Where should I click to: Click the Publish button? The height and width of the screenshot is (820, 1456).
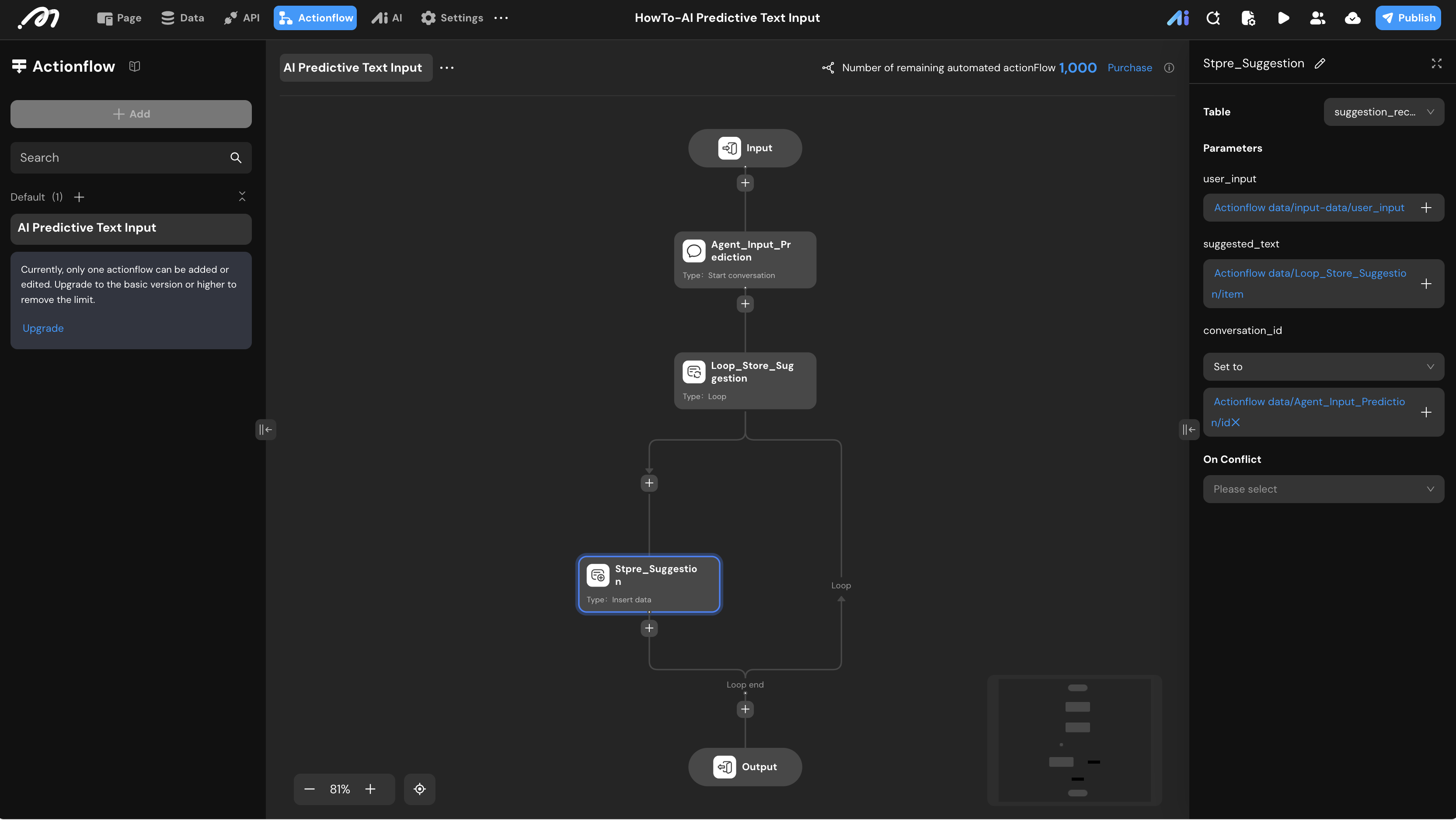pos(1408,18)
